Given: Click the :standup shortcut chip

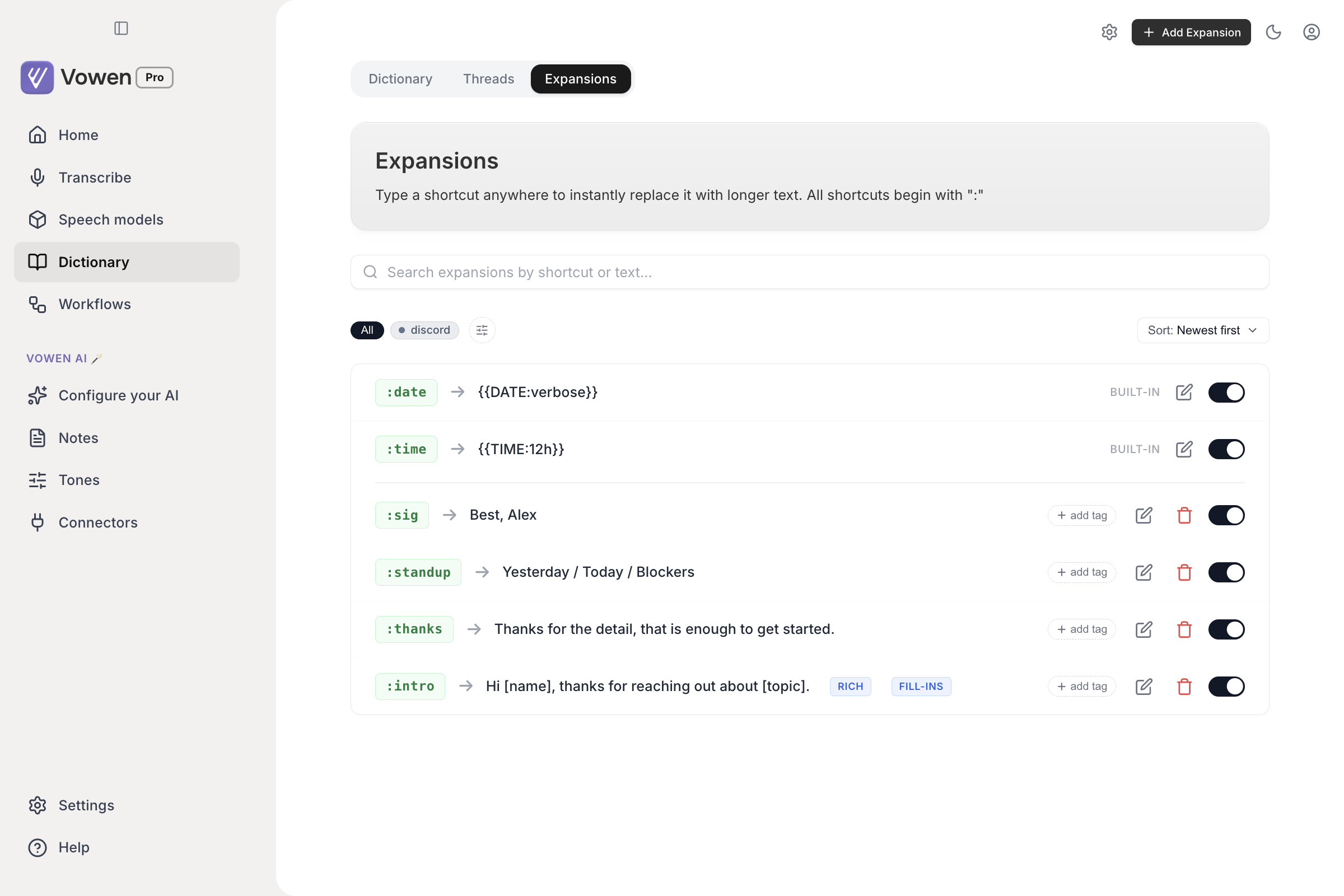Looking at the screenshot, I should [x=418, y=572].
